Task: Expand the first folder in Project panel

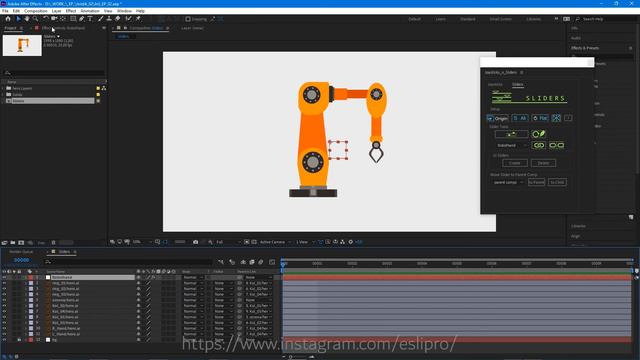Action: click(3, 88)
